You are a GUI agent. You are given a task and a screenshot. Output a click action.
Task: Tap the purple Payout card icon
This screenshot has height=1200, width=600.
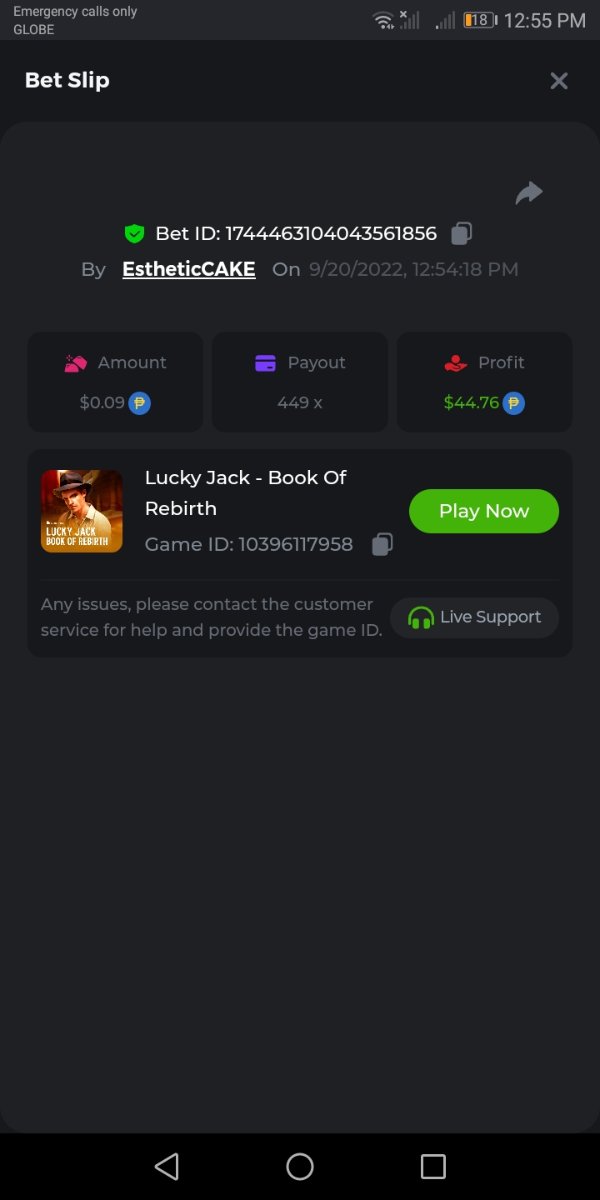pyautogui.click(x=265, y=363)
